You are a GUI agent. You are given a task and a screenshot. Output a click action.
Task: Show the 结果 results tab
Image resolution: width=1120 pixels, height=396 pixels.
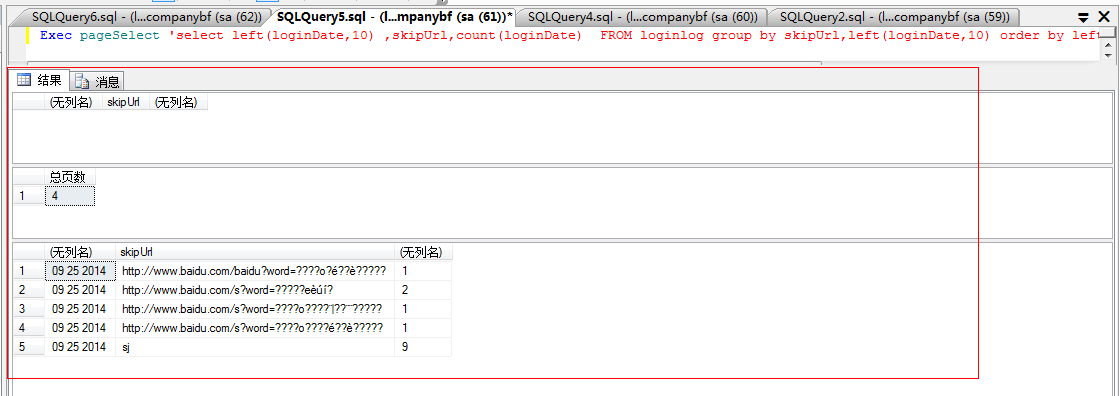[39, 80]
